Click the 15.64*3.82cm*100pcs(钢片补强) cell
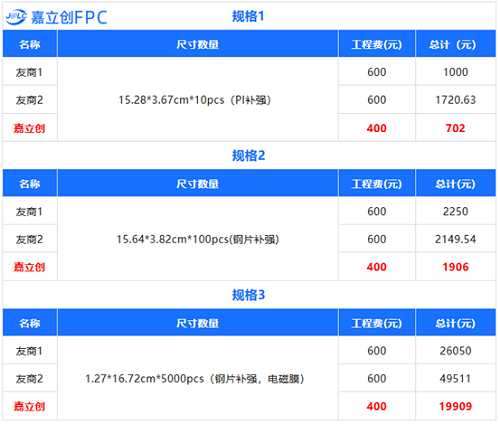Image resolution: width=500 pixels, height=424 pixels. tap(198, 239)
